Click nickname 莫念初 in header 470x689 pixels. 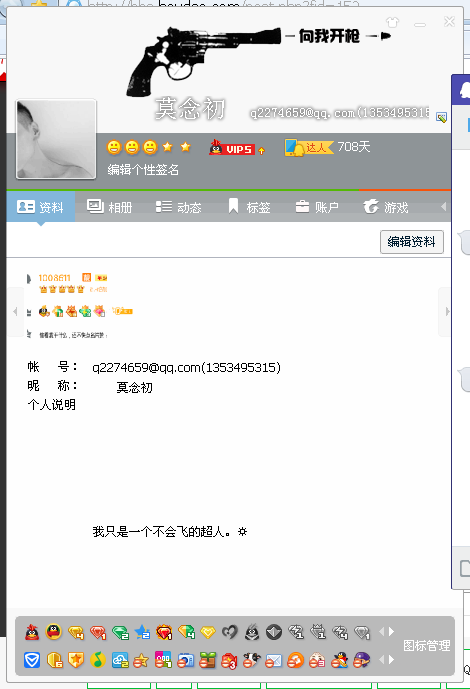(x=191, y=109)
